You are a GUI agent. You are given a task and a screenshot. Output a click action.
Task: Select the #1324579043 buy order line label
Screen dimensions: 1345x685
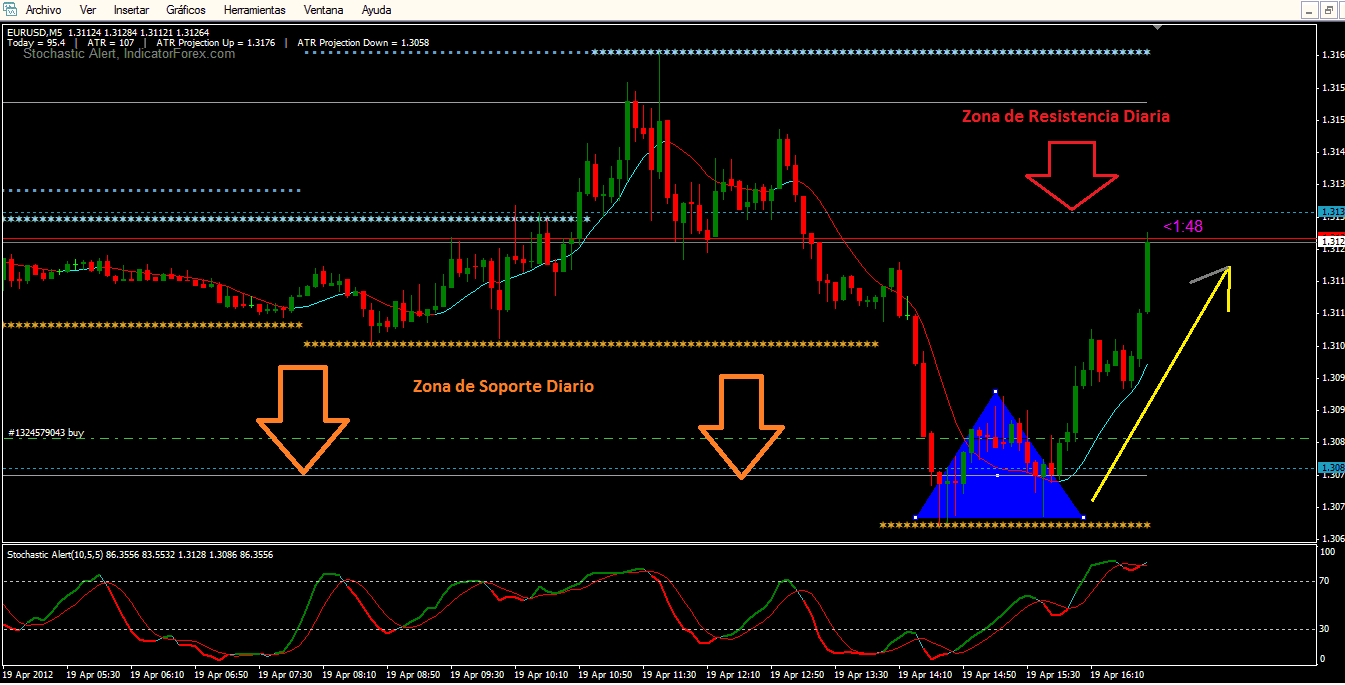coord(46,432)
